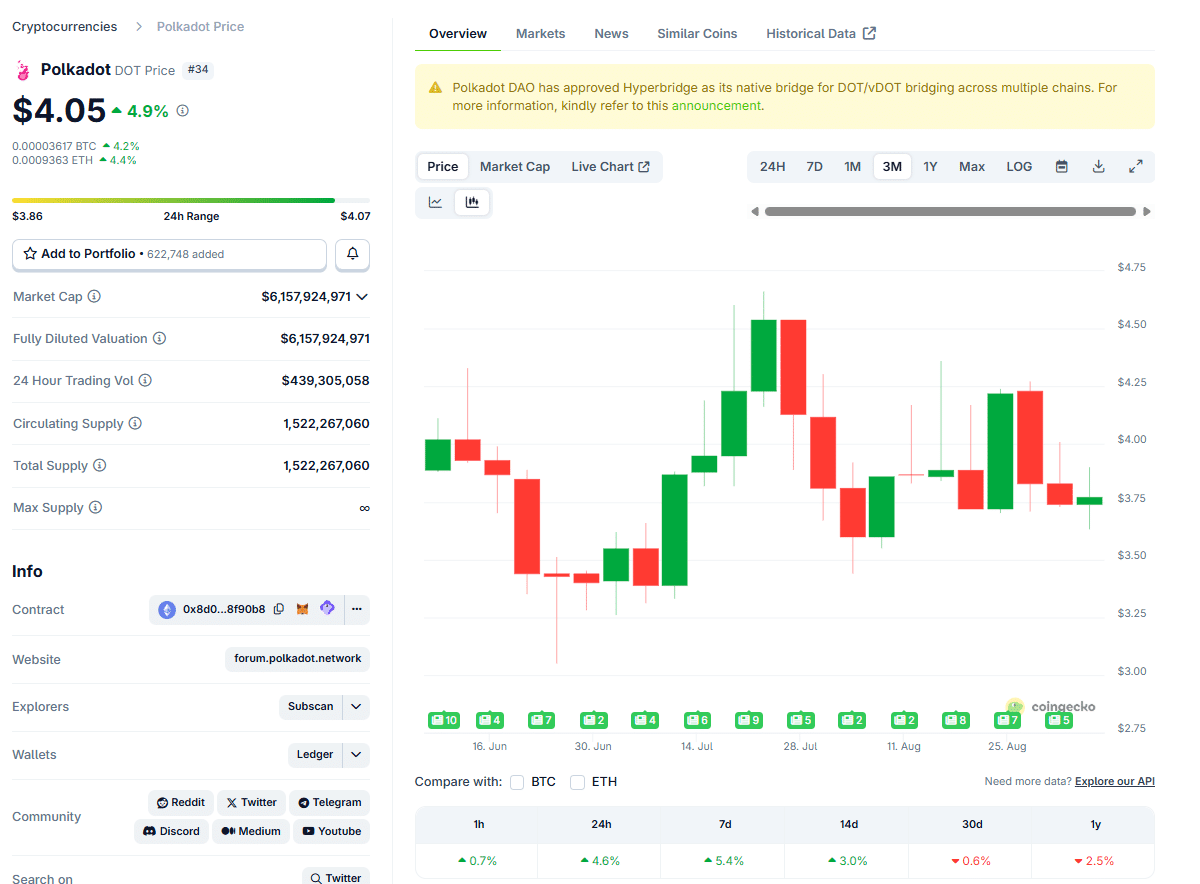
Task: Select the 1M time range
Action: (x=852, y=167)
